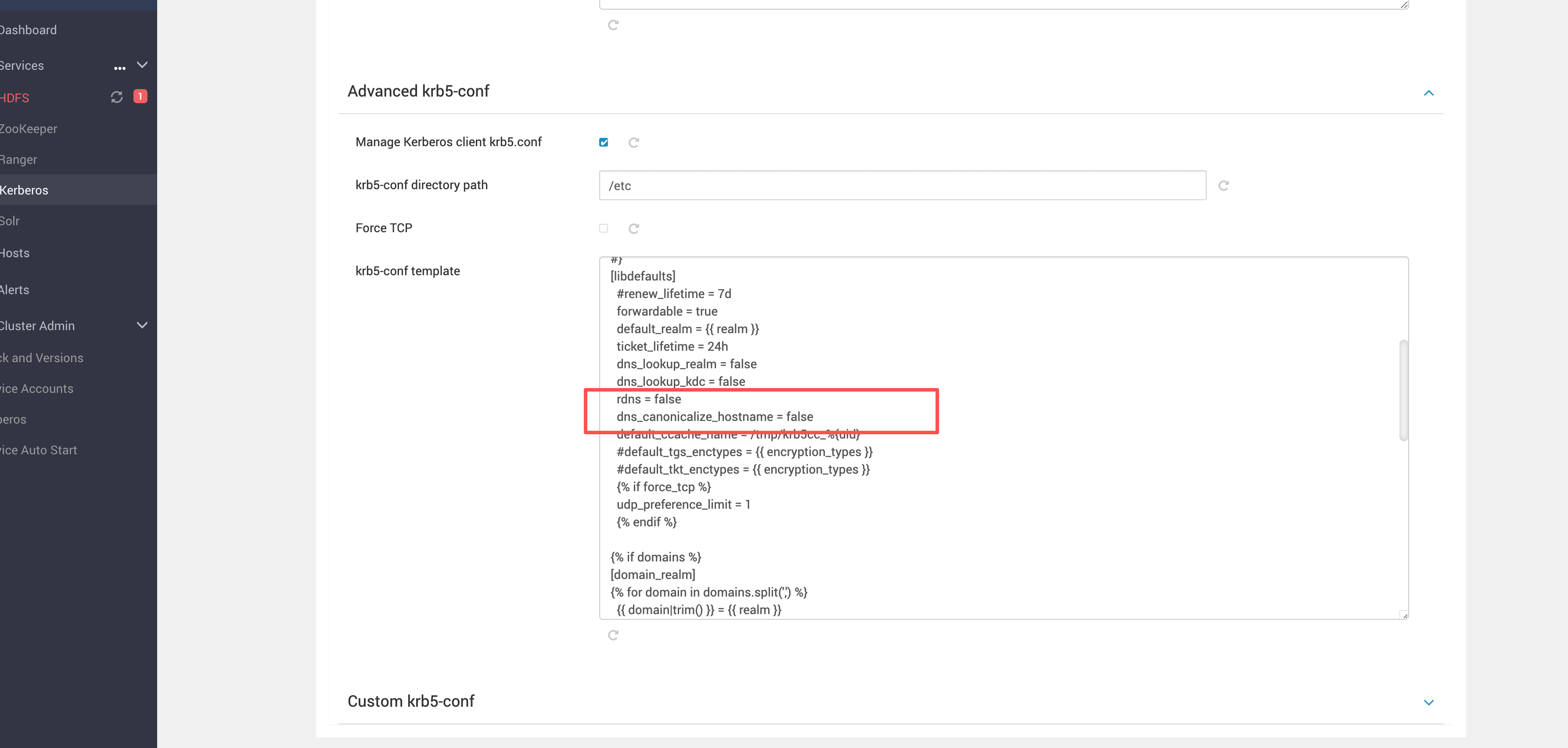Screen dimensions: 1568x748
Task: Enable the Force TCP checkbox
Action: point(603,228)
